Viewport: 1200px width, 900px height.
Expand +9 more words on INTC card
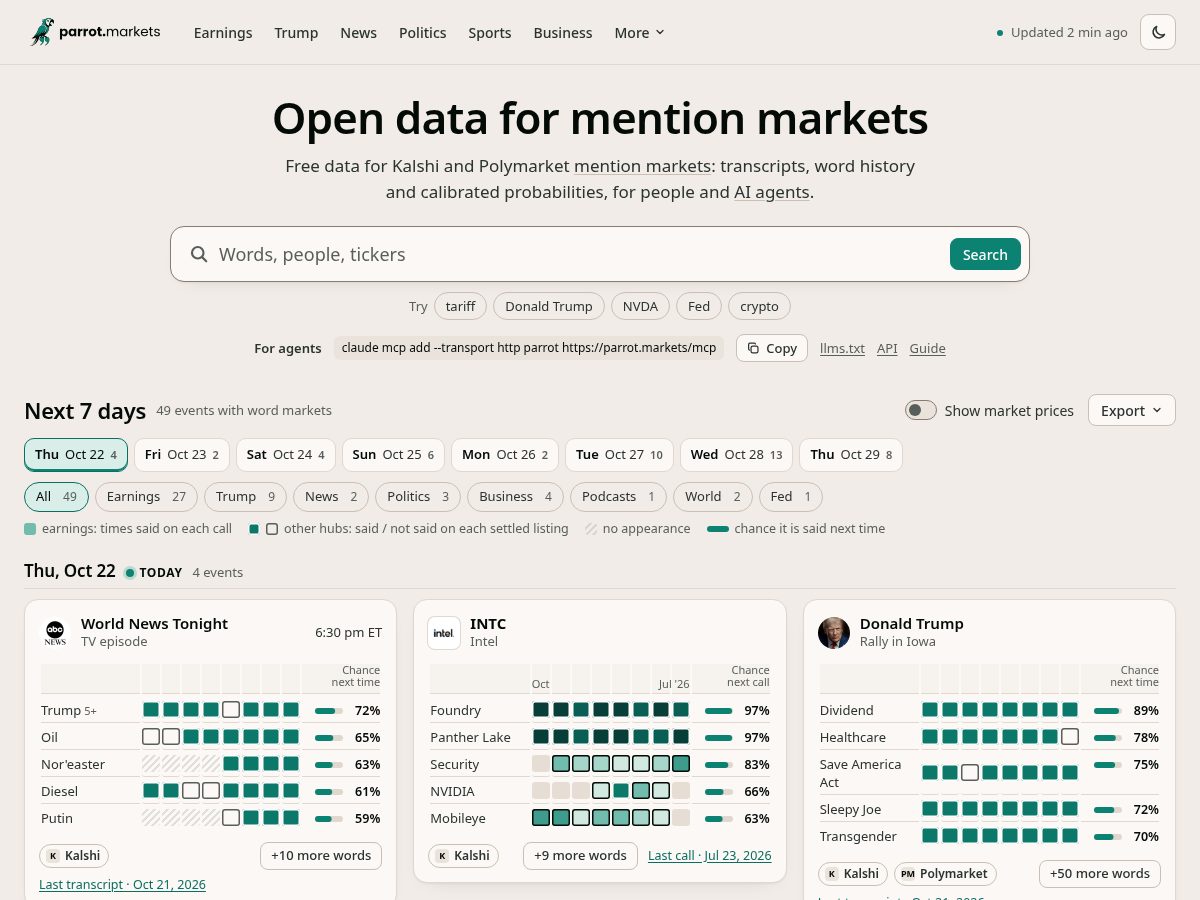pos(580,855)
